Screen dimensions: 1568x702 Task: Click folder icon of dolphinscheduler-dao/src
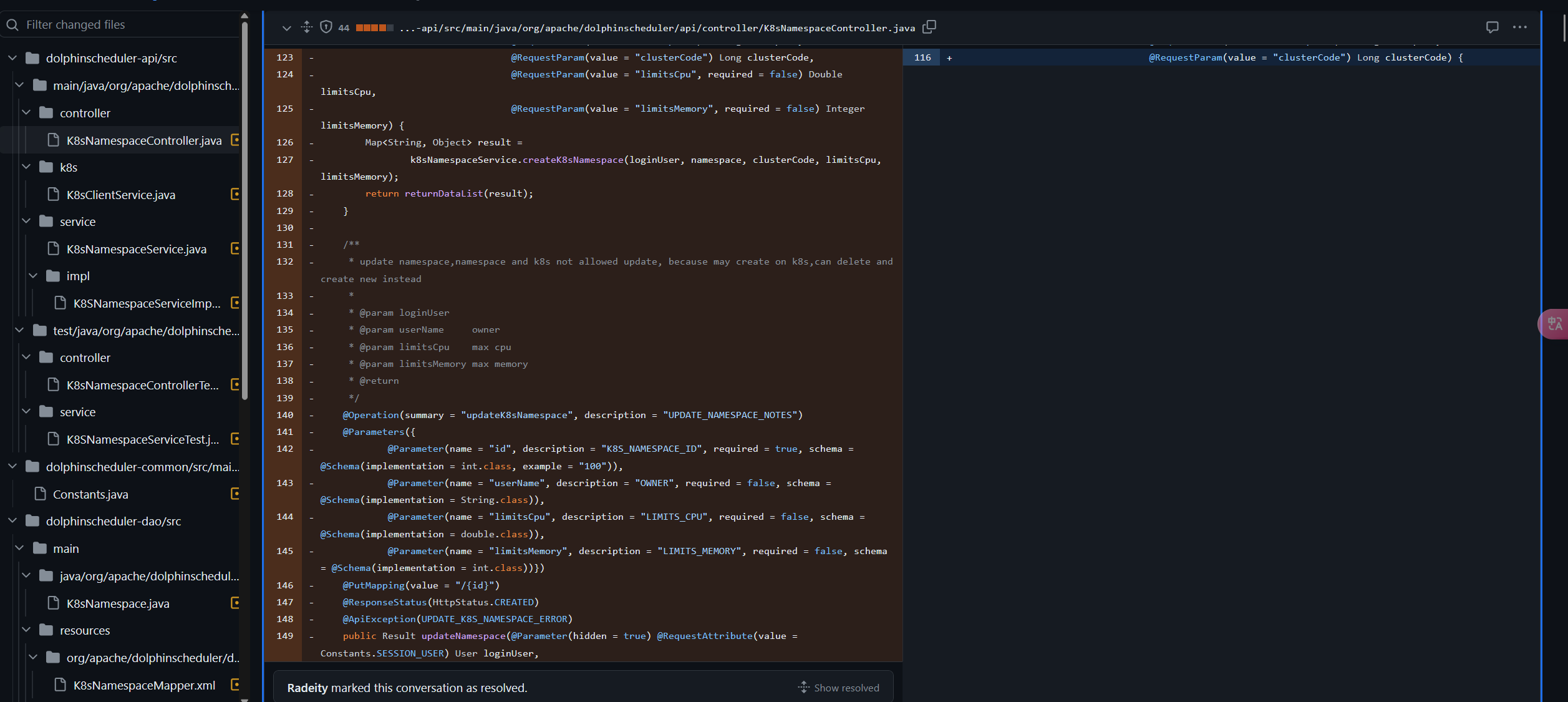pos(32,520)
